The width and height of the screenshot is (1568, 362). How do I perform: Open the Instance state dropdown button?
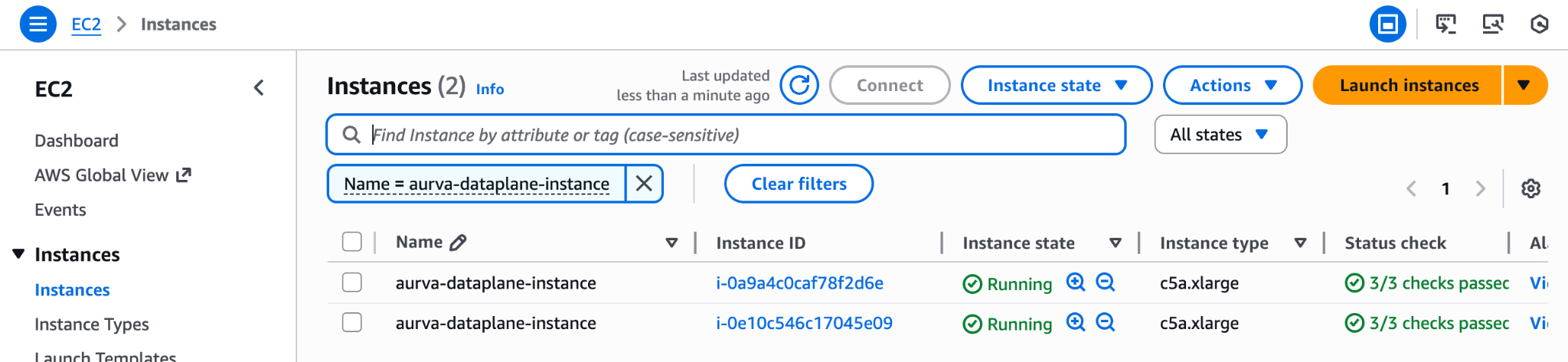coord(1056,85)
